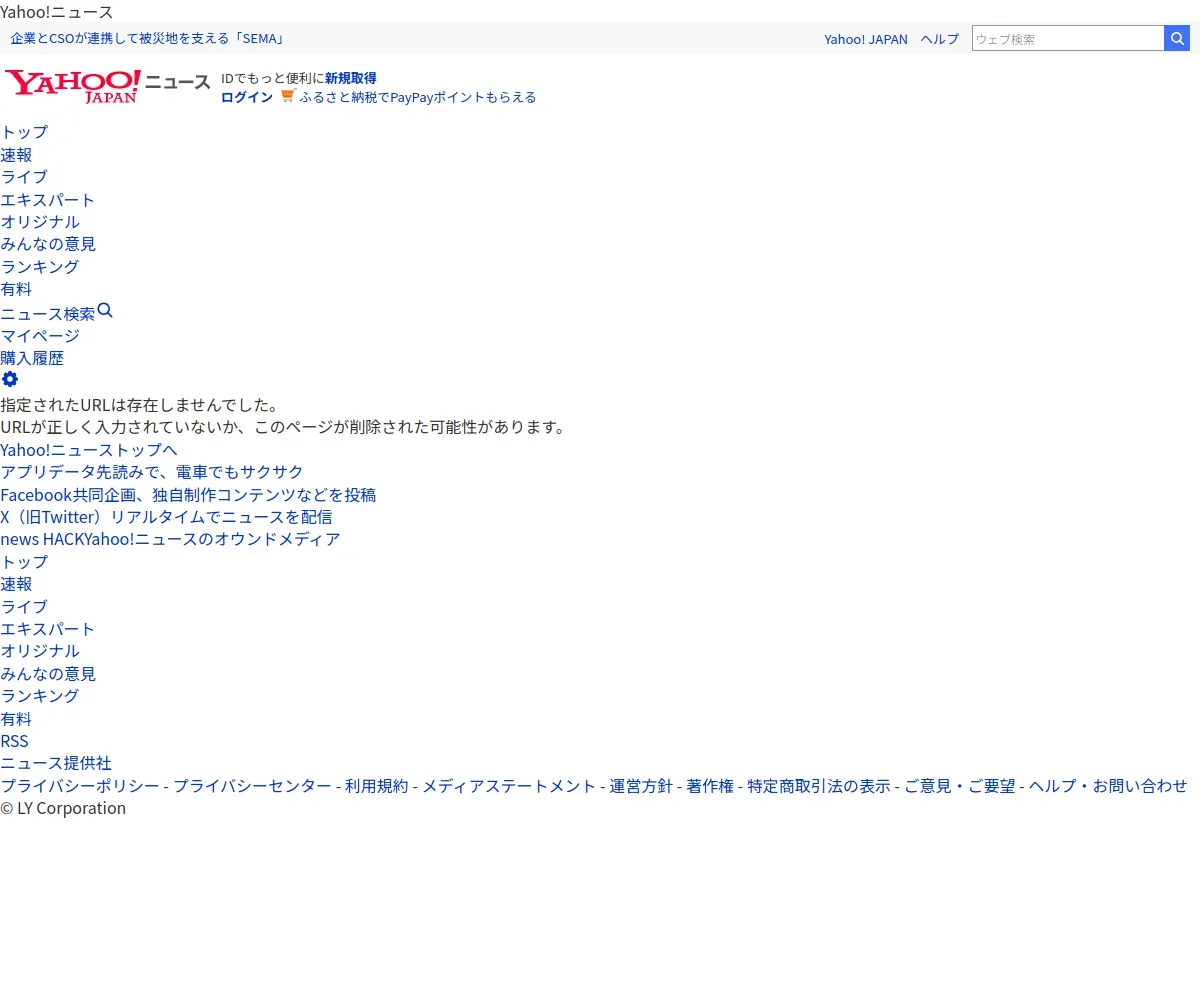Open the 企業とCSOが連携して被災地を支える「SEMA」 link
This screenshot has height=1000, width=1200.
148,39
